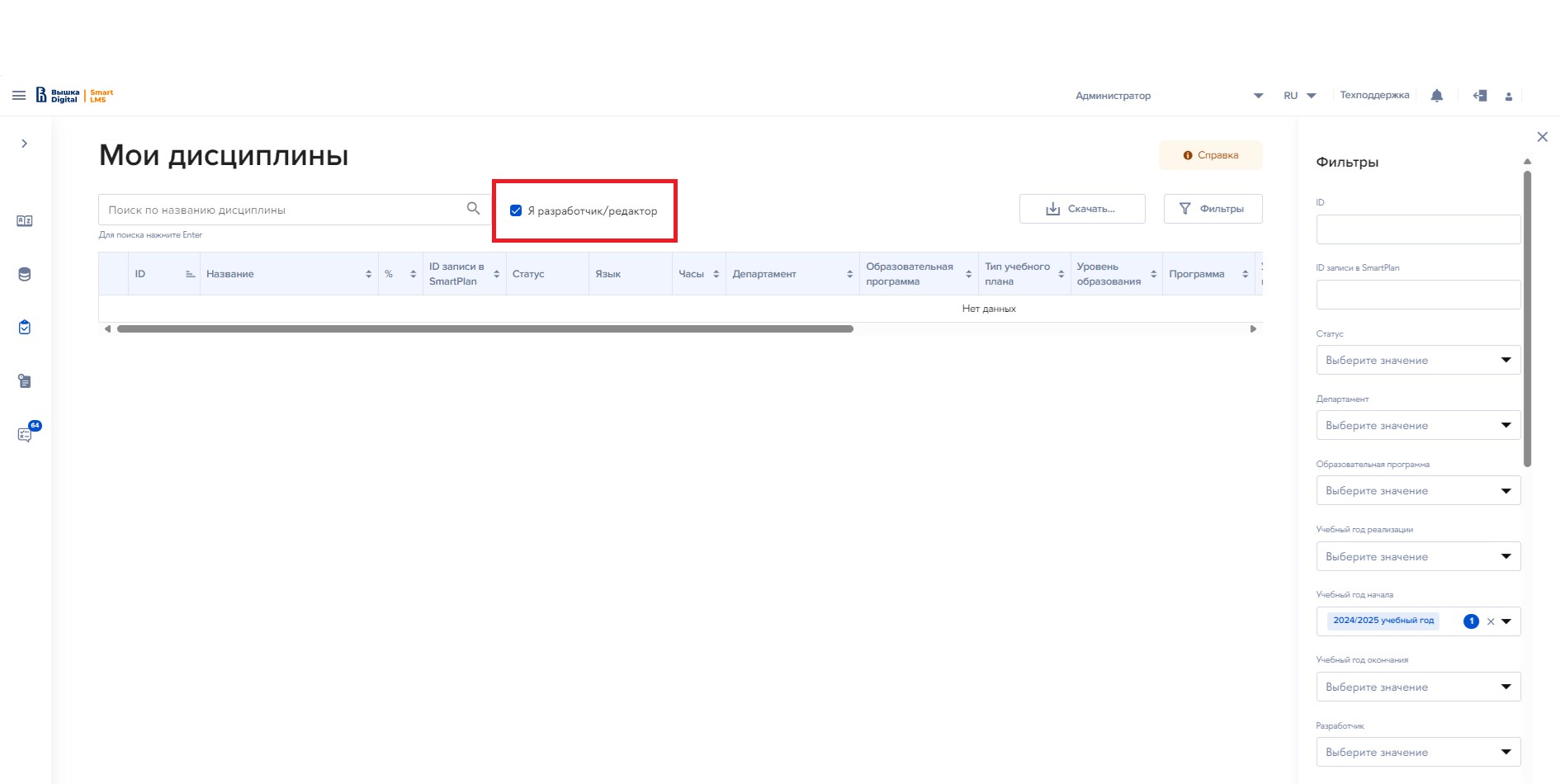Click the database sidebar icon

pos(25,275)
